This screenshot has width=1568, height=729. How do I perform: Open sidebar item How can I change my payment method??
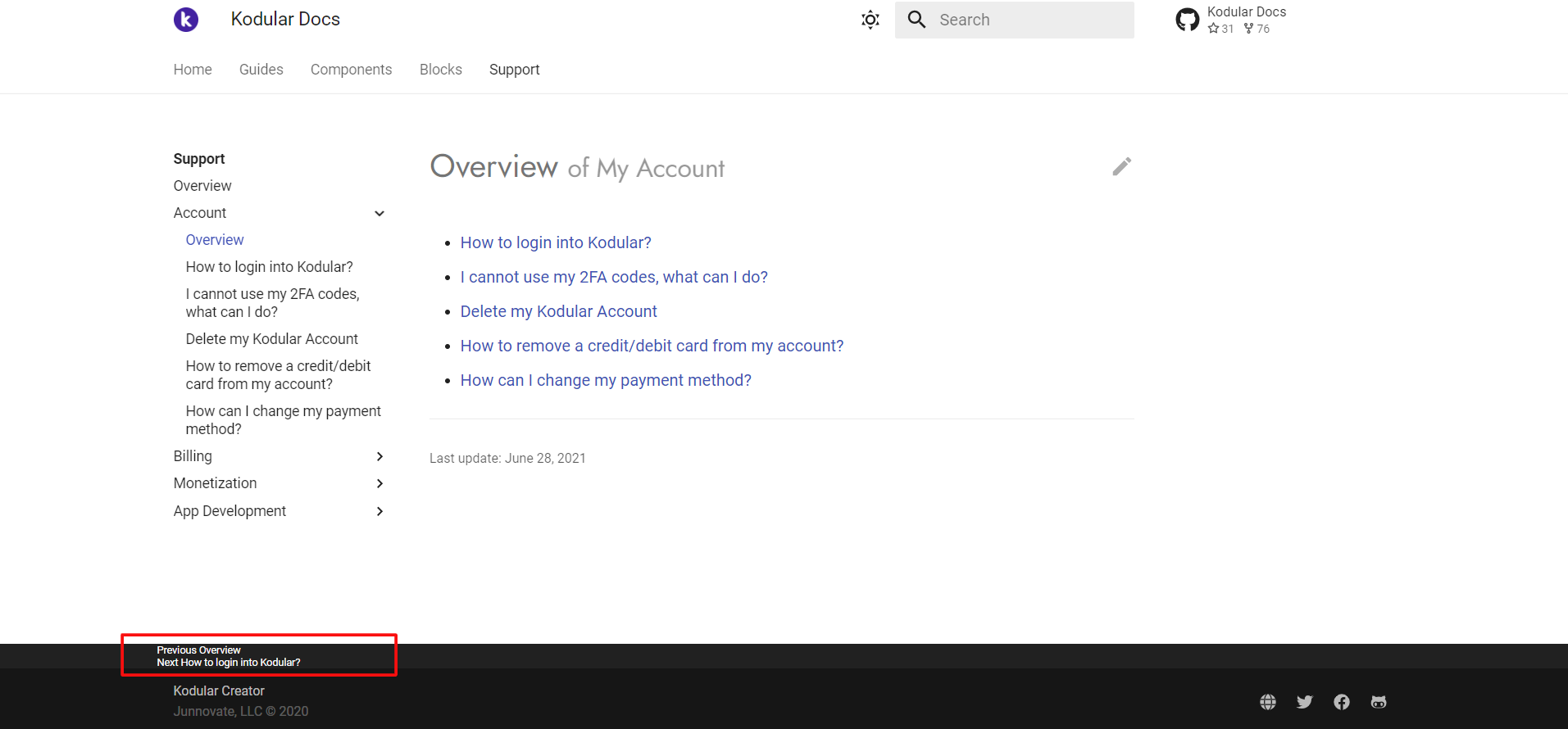coord(284,420)
